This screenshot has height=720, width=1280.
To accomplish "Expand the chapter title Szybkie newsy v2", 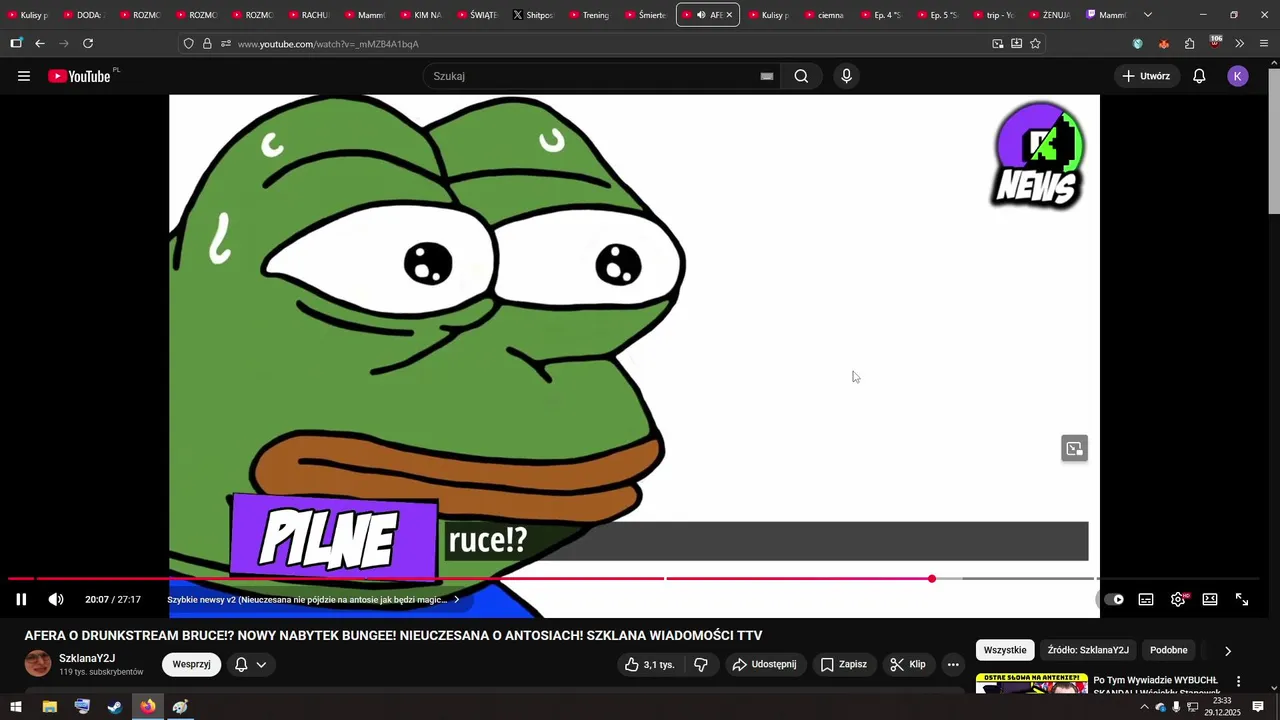I will (x=313, y=600).
